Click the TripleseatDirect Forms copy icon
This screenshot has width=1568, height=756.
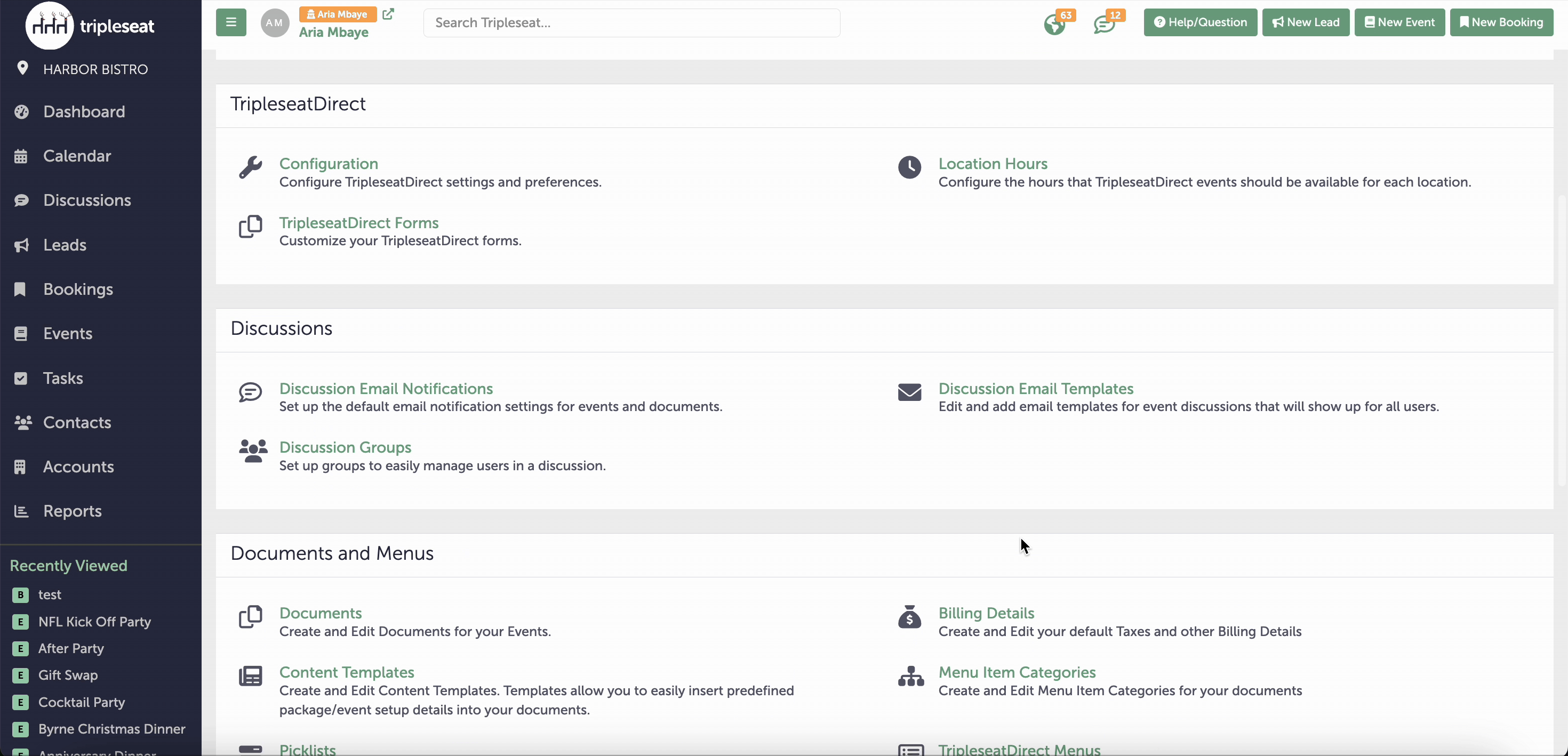250,226
